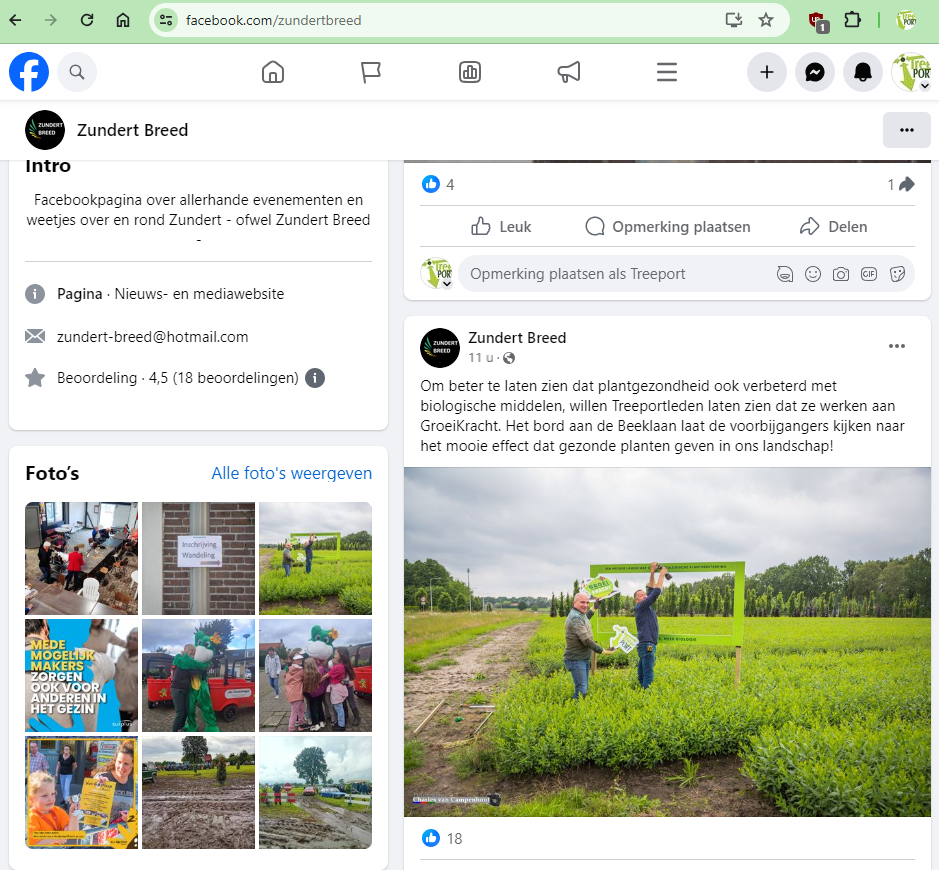939x870 pixels.
Task: Open post options three-dot menu on Zundert Breed post
Action: pos(897,346)
